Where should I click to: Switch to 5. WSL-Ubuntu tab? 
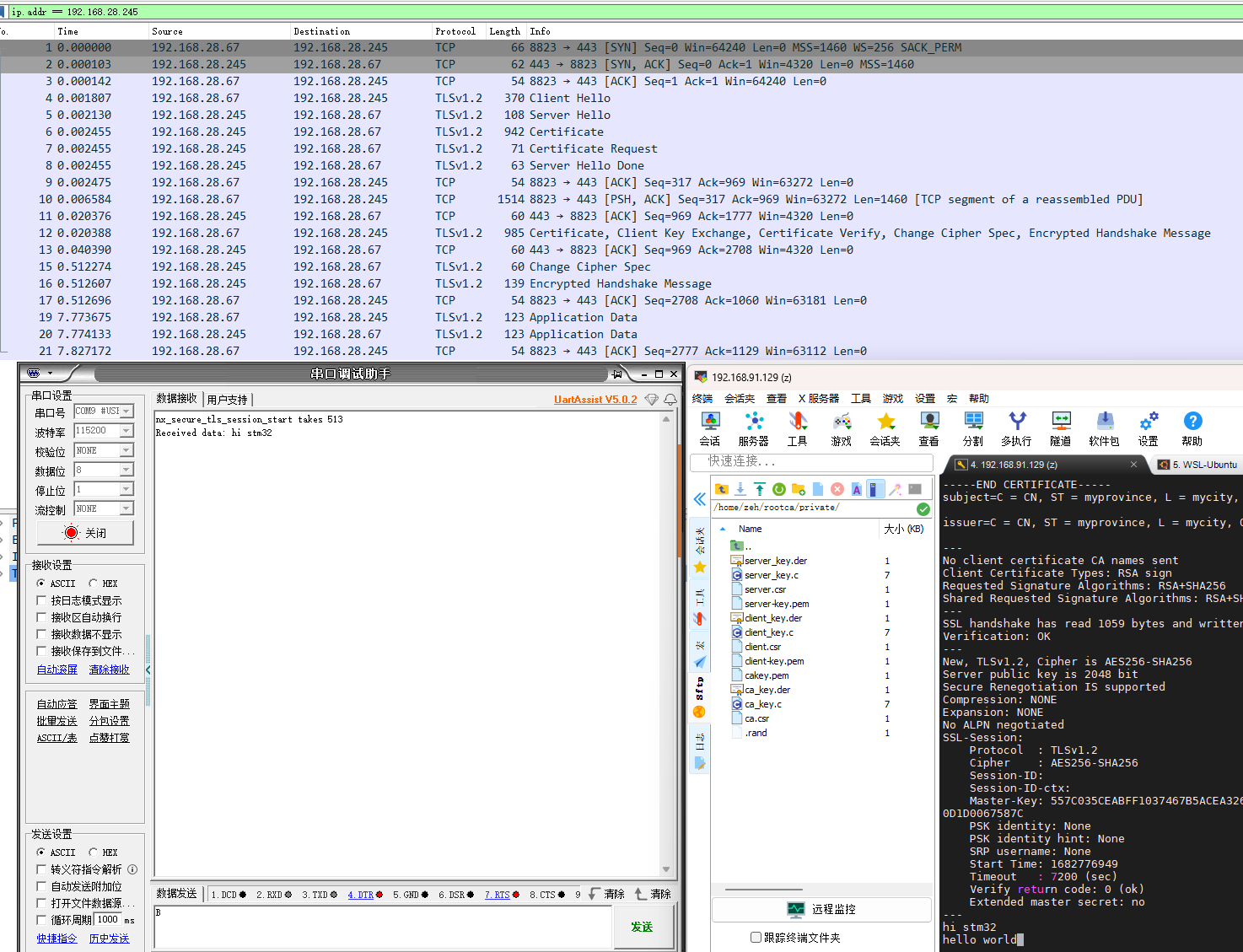[1198, 465]
